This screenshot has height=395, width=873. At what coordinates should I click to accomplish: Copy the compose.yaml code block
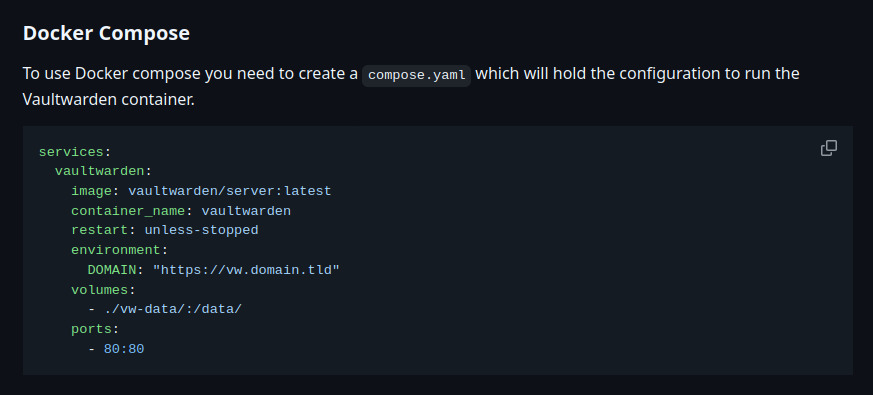click(828, 148)
